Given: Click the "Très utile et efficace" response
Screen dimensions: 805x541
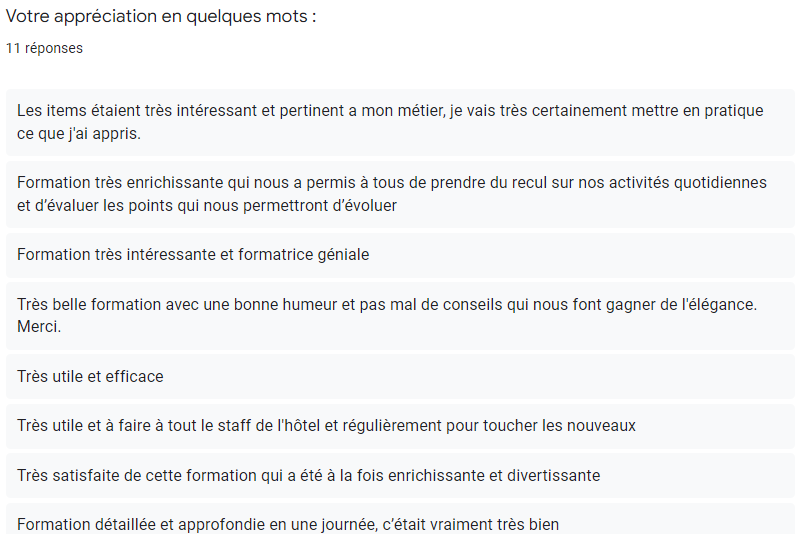Looking at the screenshot, I should tap(400, 377).
